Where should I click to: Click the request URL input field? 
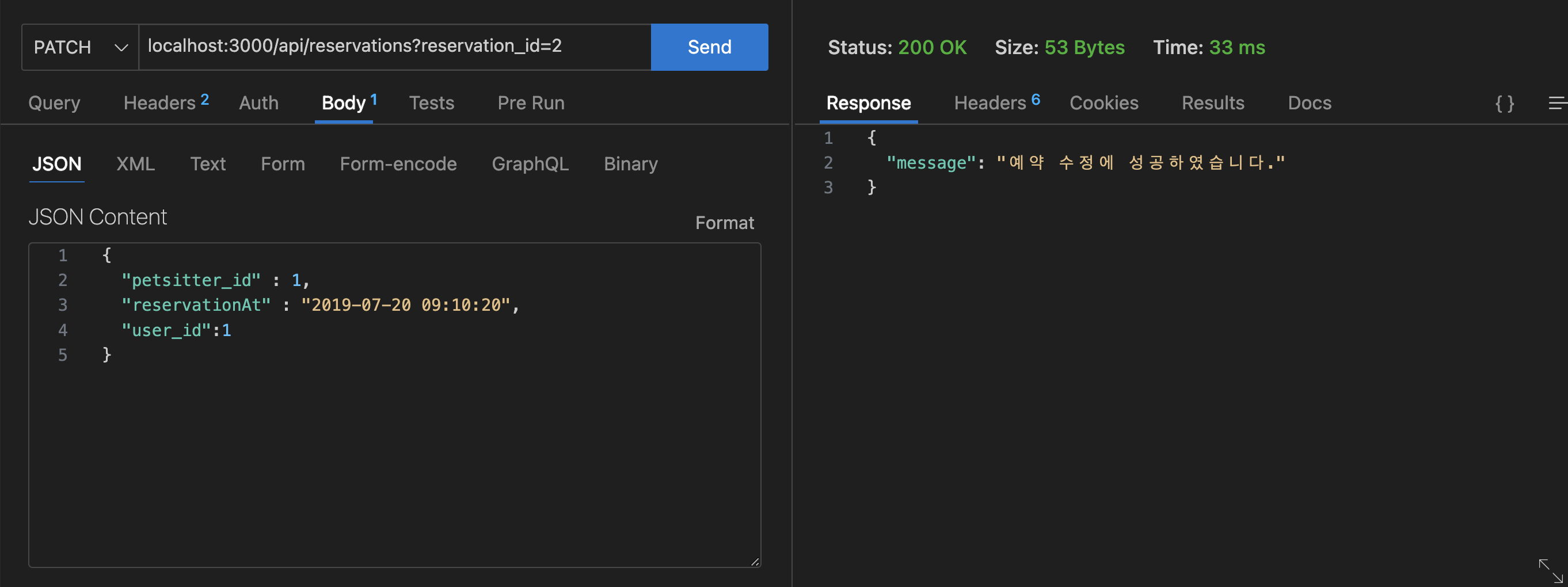[394, 47]
